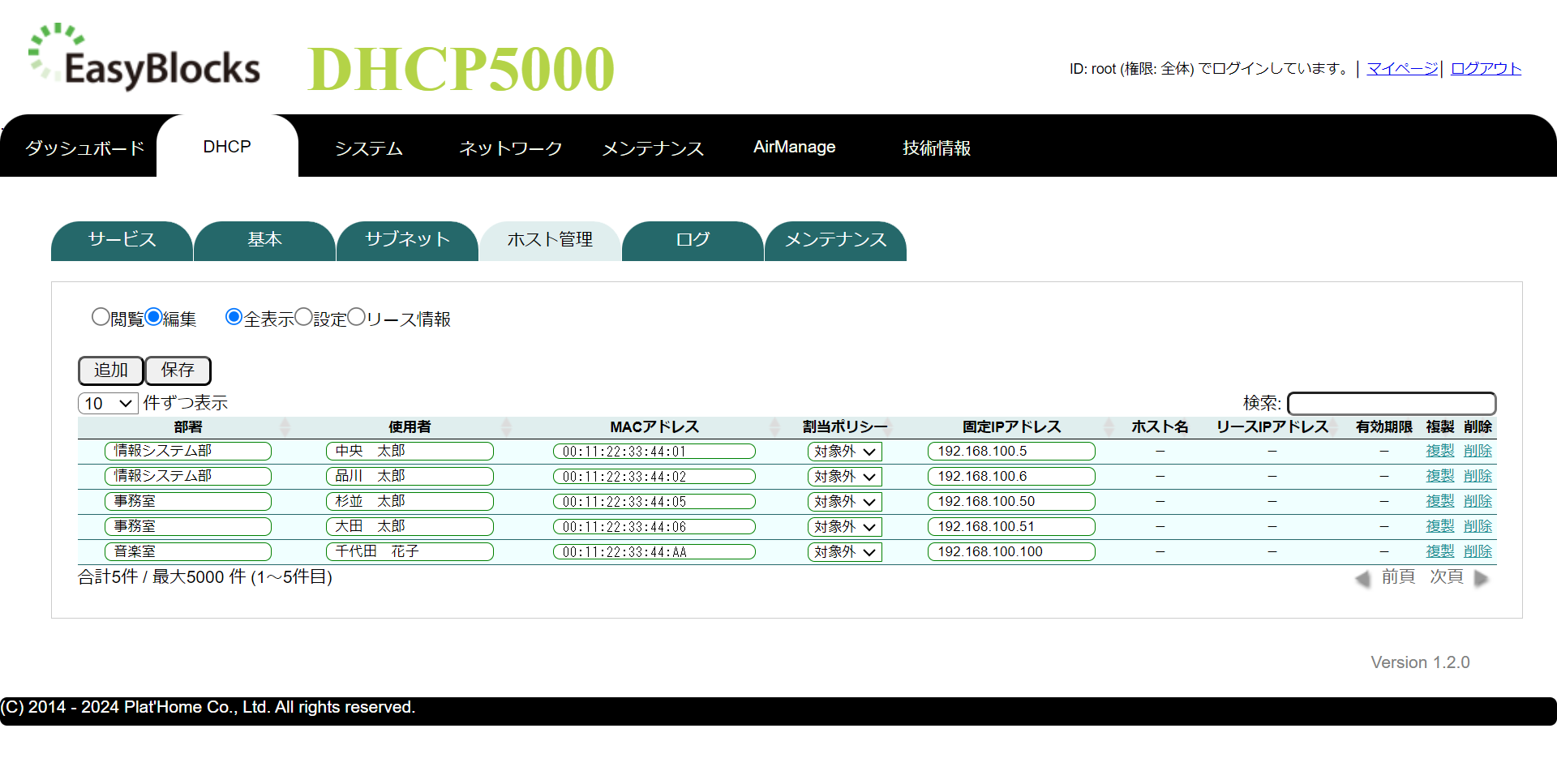Click the EasyBlocks logo

(144, 57)
